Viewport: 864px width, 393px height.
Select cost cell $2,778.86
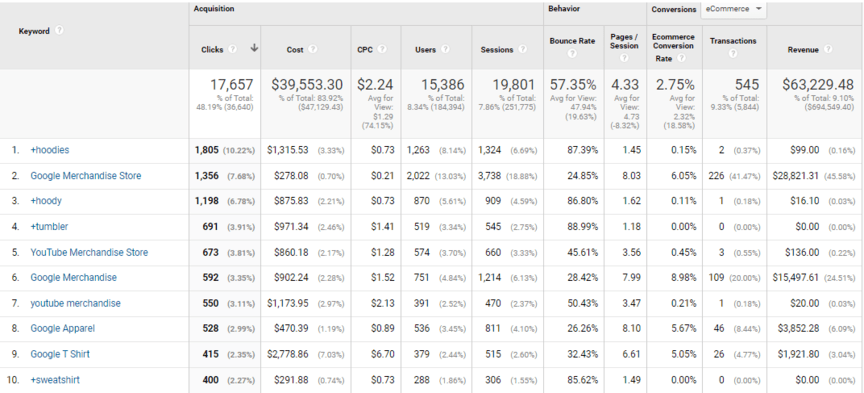coord(288,354)
